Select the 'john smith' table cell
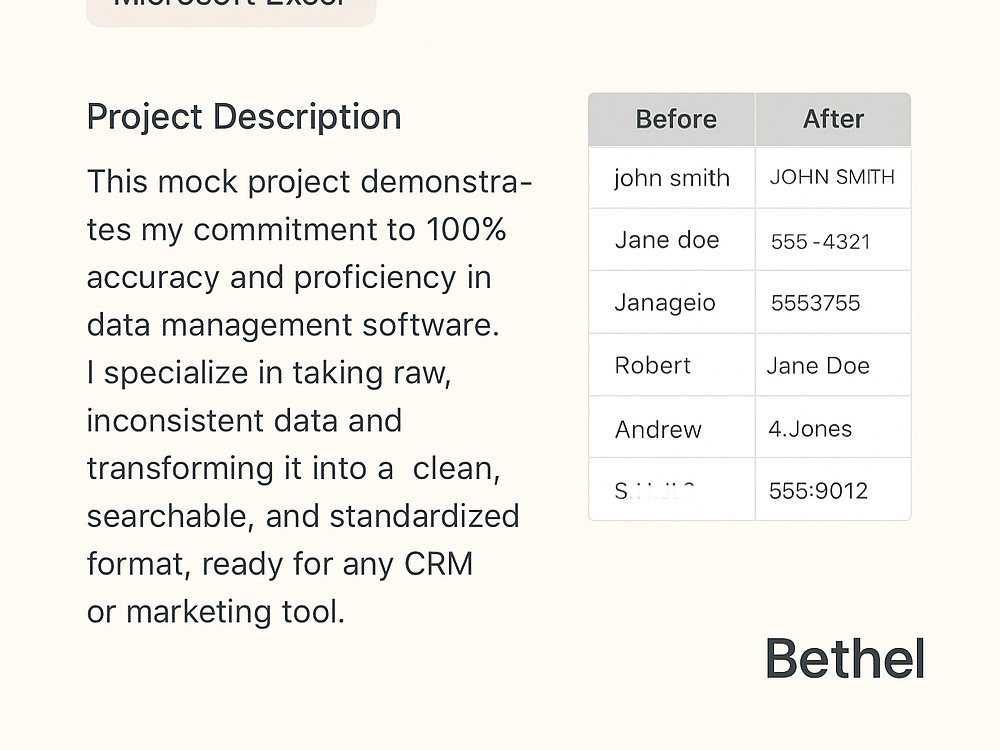 coord(672,178)
